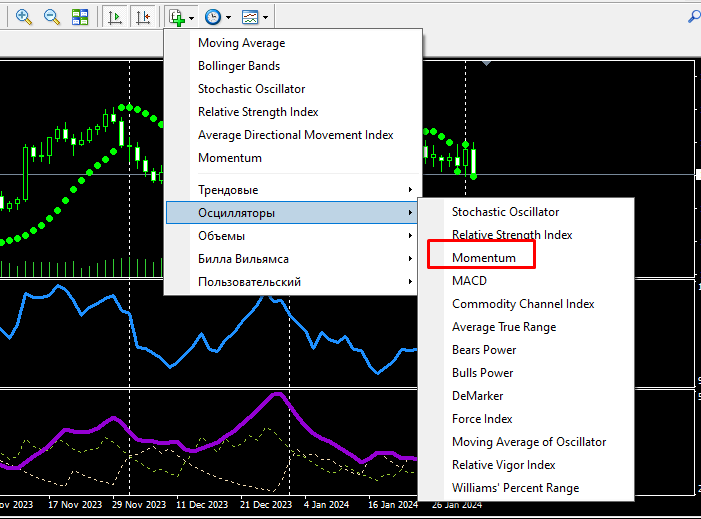Click the 16 Jan 2024 date label
Screen dimensions: 701x519
[393, 505]
